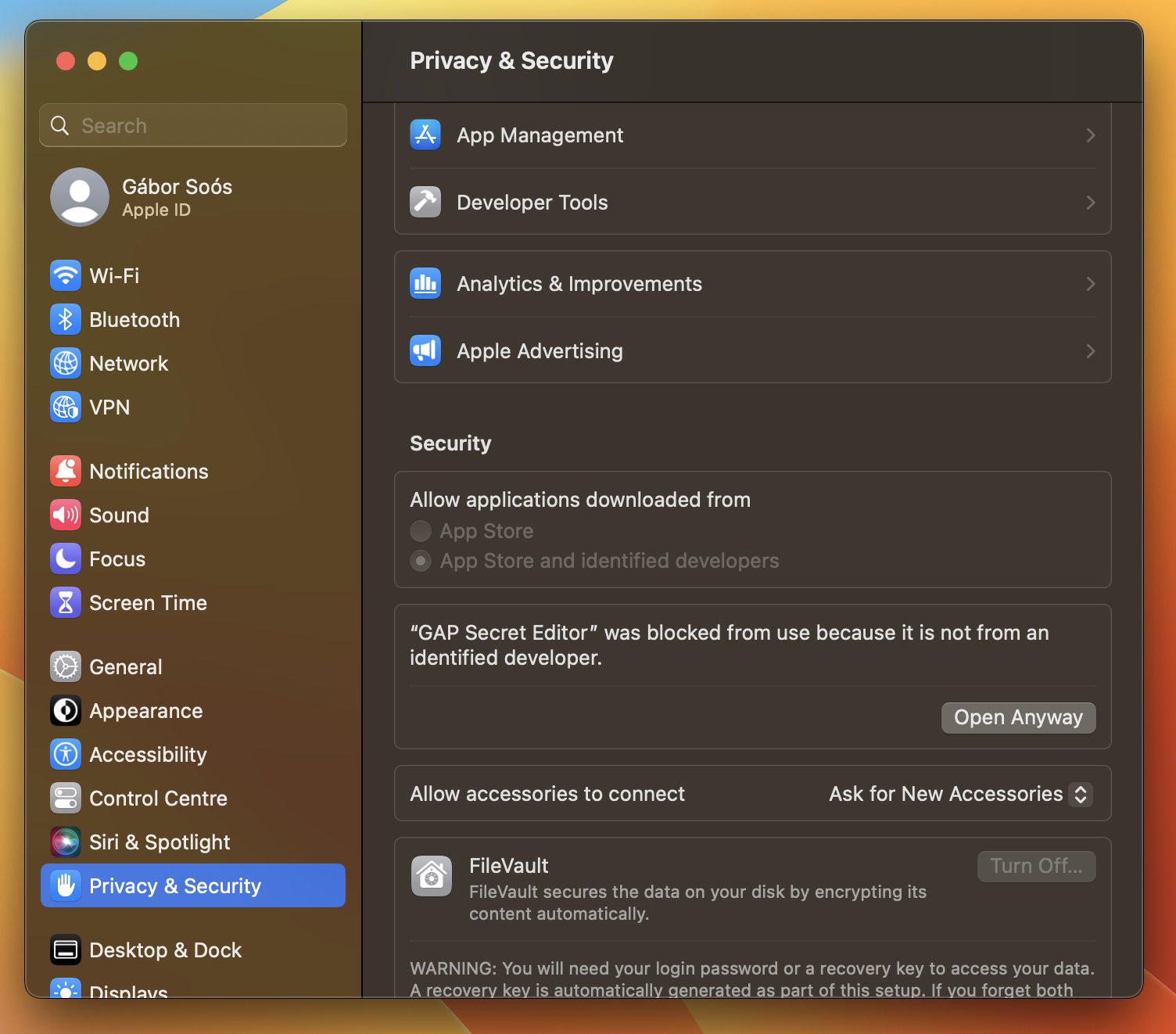1176x1034 pixels.
Task: Click the green zoom window button
Action: click(128, 61)
